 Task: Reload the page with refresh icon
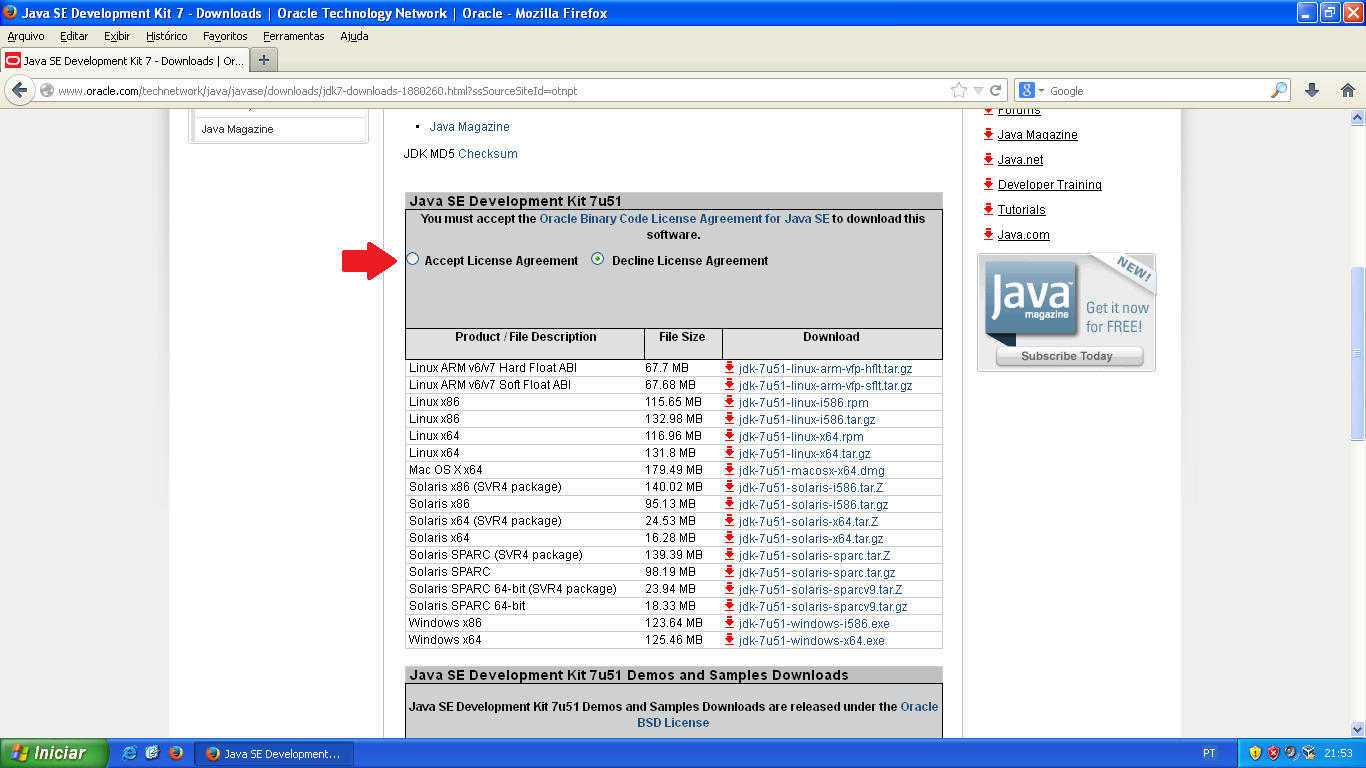coord(996,90)
